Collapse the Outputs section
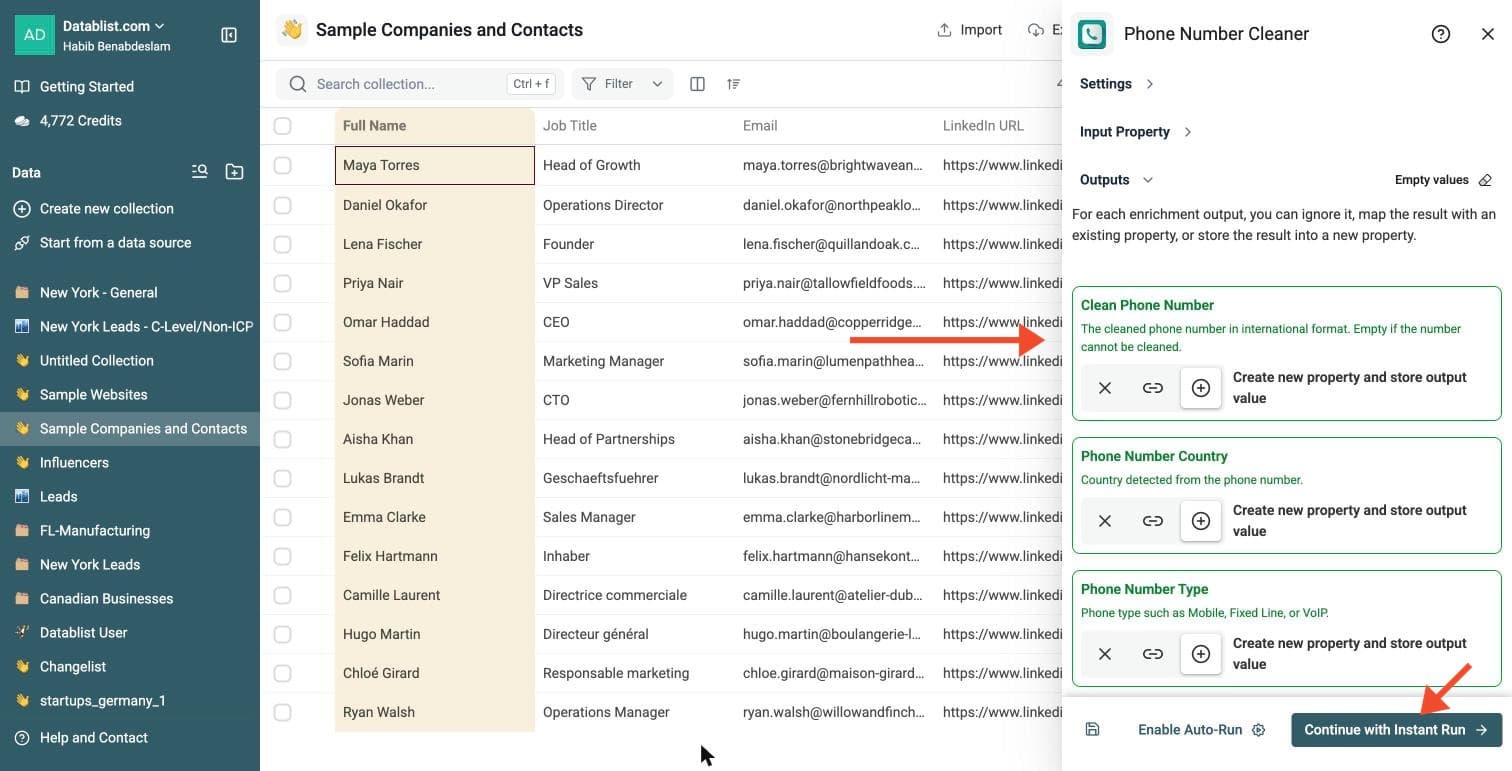The height and width of the screenshot is (771, 1512). (x=1117, y=180)
